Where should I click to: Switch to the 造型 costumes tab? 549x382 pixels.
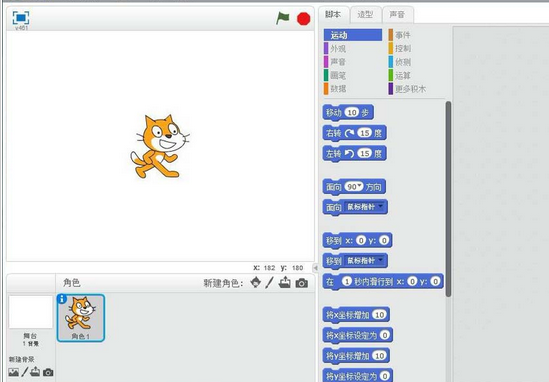365,15
